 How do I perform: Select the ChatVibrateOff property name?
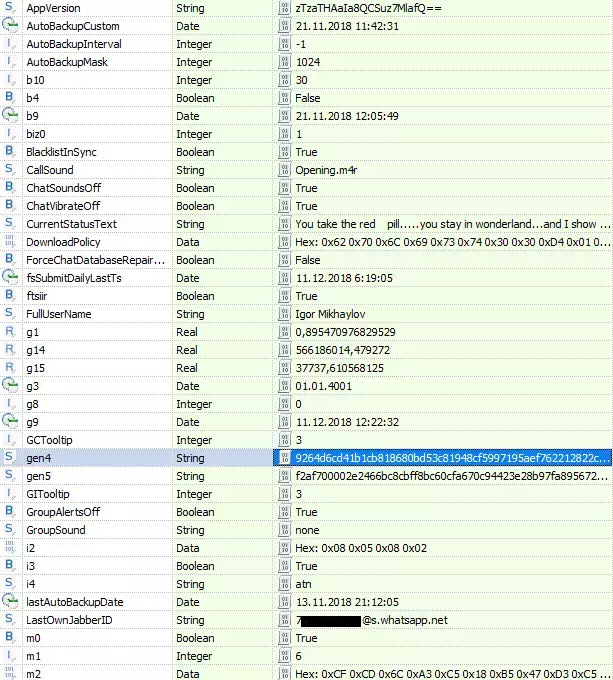click(x=63, y=206)
